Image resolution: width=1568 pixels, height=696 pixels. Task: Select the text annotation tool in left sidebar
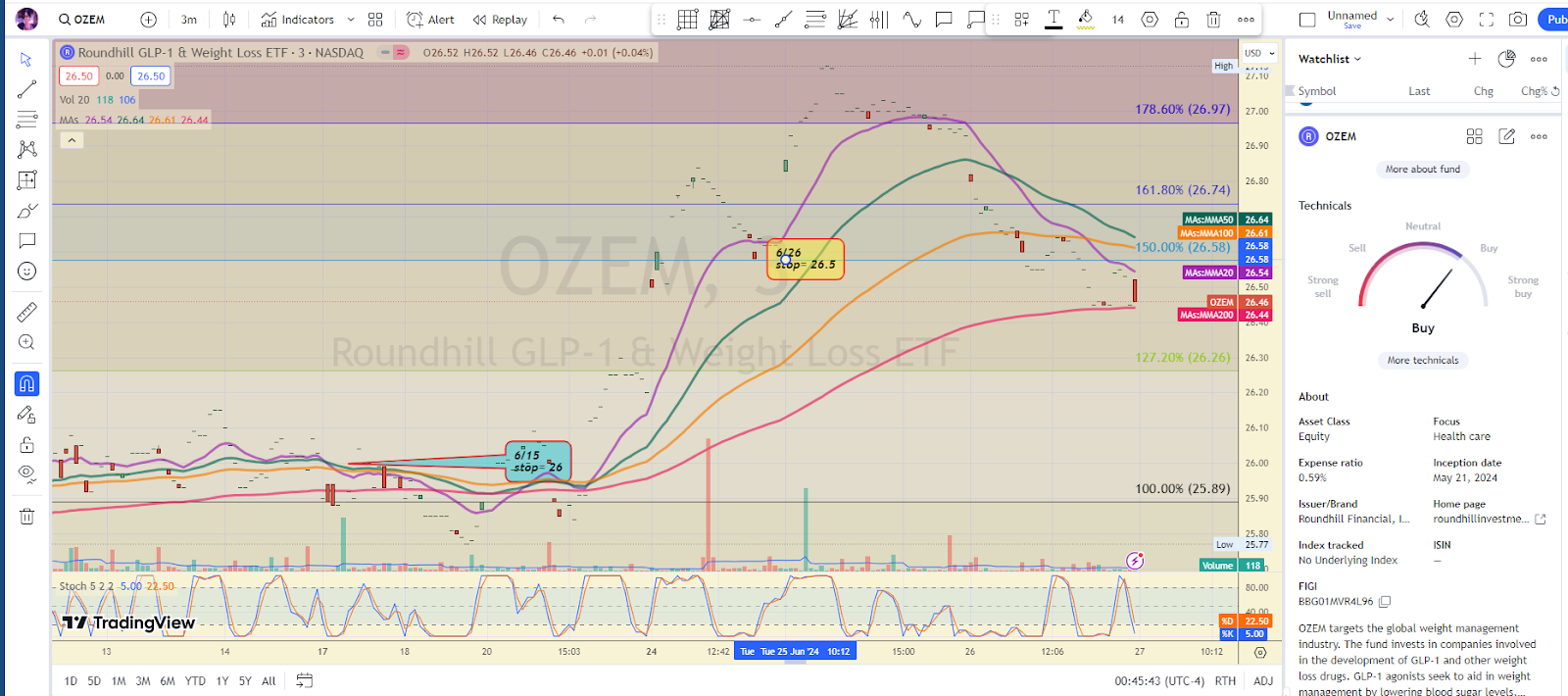[x=26, y=240]
